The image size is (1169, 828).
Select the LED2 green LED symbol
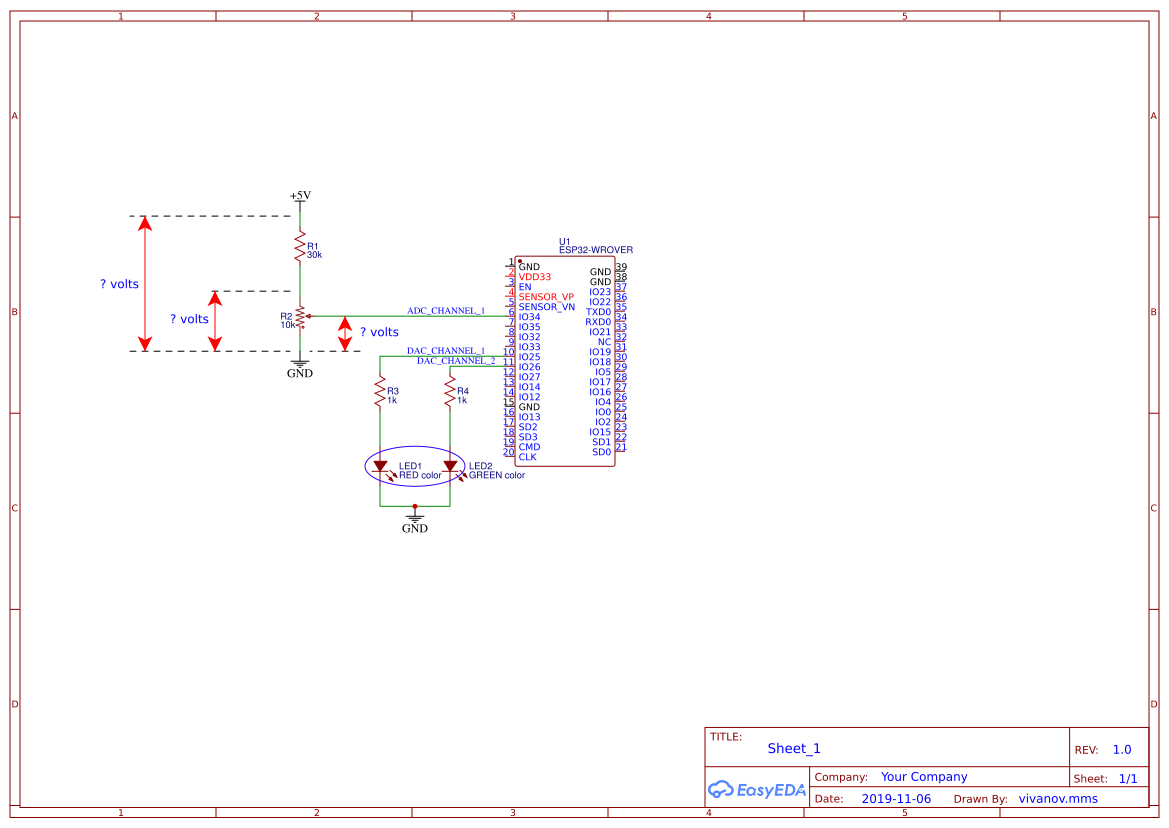[450, 466]
